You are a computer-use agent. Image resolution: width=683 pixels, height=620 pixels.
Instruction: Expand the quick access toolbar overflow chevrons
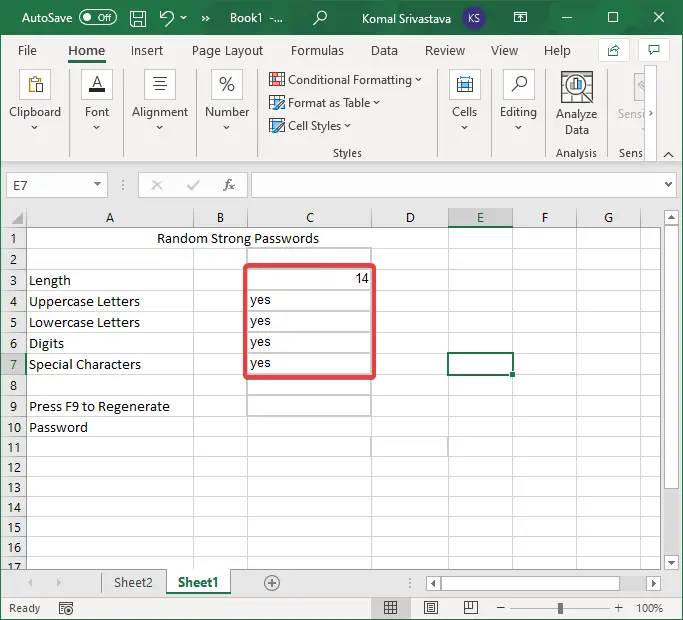pyautogui.click(x=206, y=18)
